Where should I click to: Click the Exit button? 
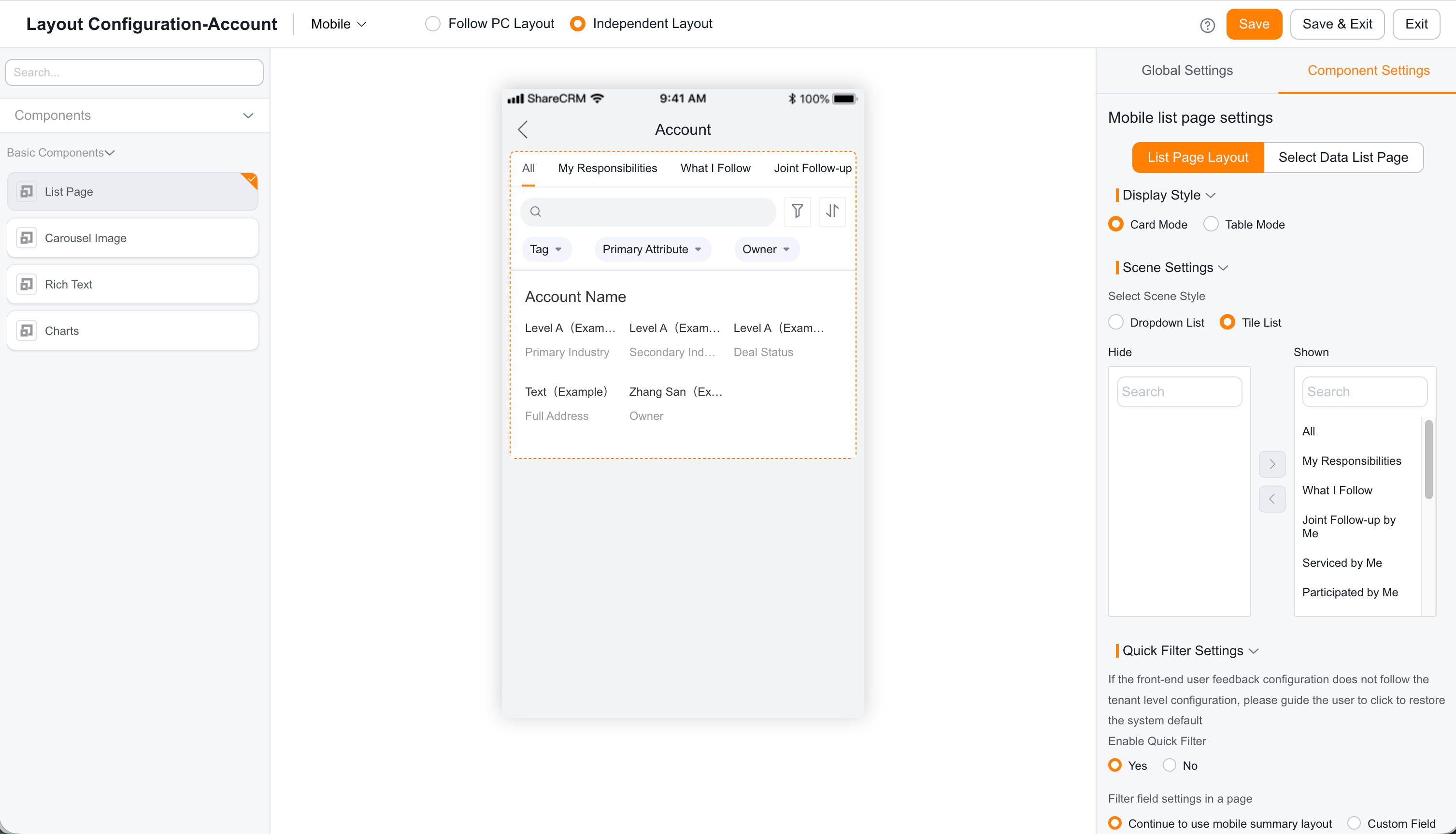click(1416, 24)
